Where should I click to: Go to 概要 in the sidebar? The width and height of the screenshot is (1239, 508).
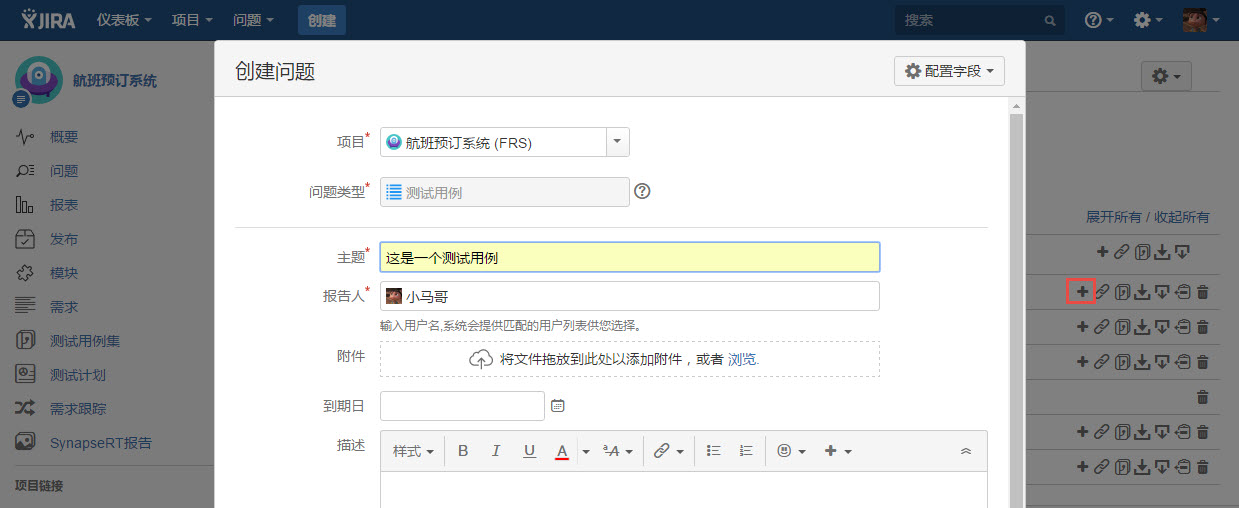point(64,137)
